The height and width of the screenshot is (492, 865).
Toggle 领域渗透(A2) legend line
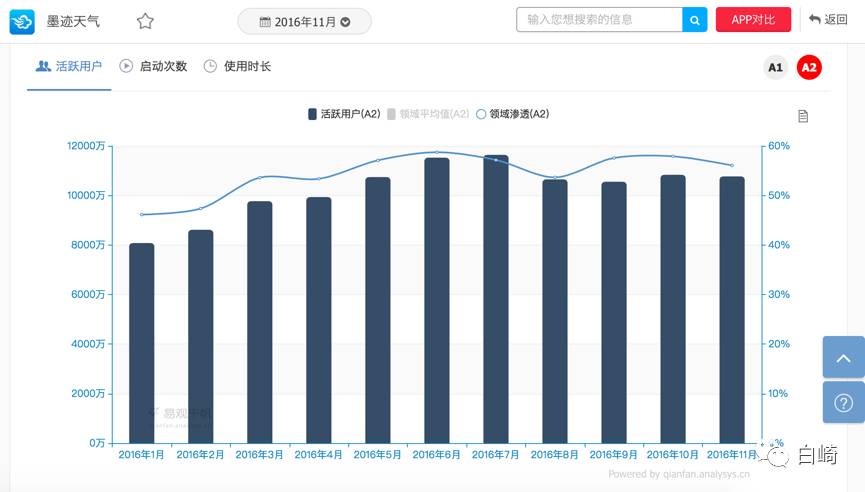(512, 114)
